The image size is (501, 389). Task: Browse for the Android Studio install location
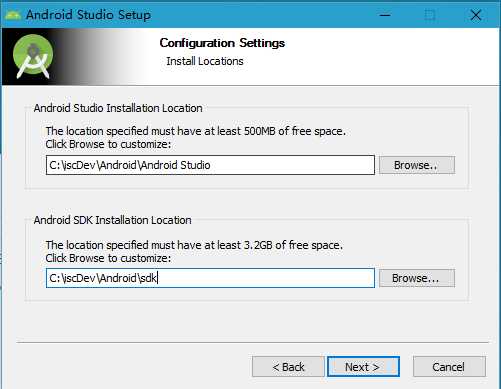click(417, 165)
